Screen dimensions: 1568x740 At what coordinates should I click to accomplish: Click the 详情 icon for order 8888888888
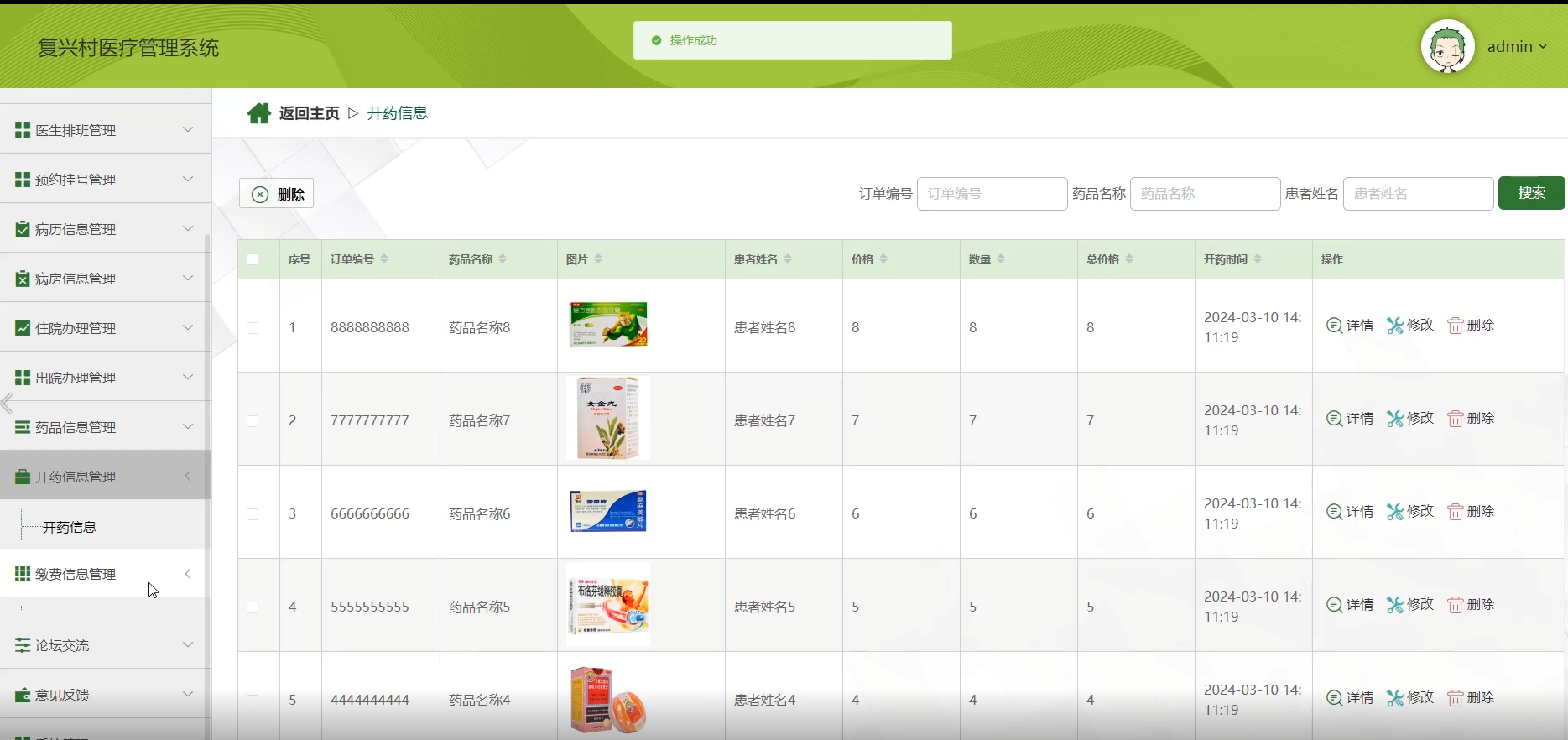(1334, 326)
